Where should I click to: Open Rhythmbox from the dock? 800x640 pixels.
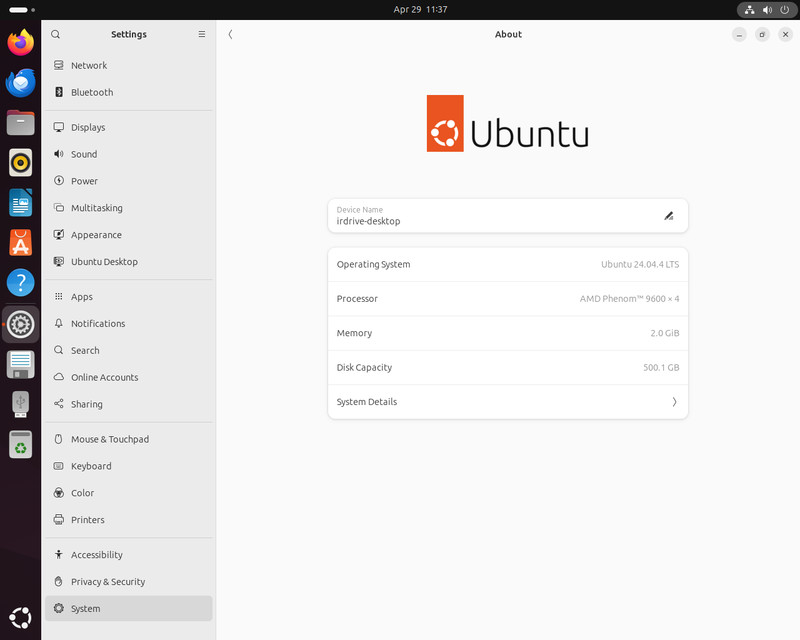point(20,163)
